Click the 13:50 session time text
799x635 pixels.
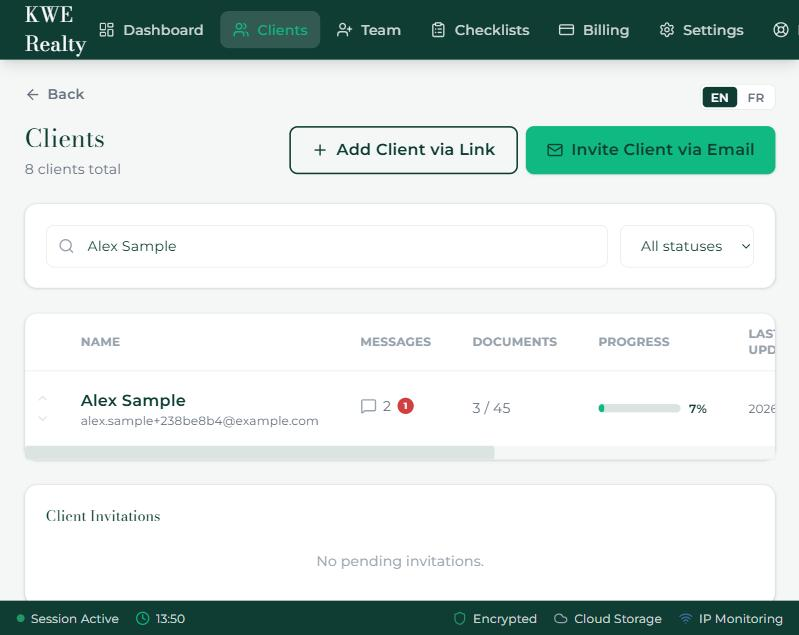[170, 619]
